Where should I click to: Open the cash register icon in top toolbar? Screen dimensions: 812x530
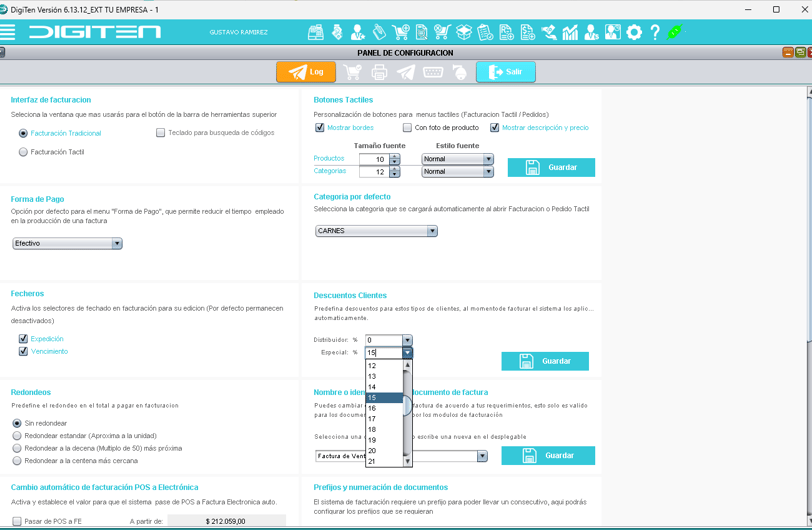(x=315, y=32)
